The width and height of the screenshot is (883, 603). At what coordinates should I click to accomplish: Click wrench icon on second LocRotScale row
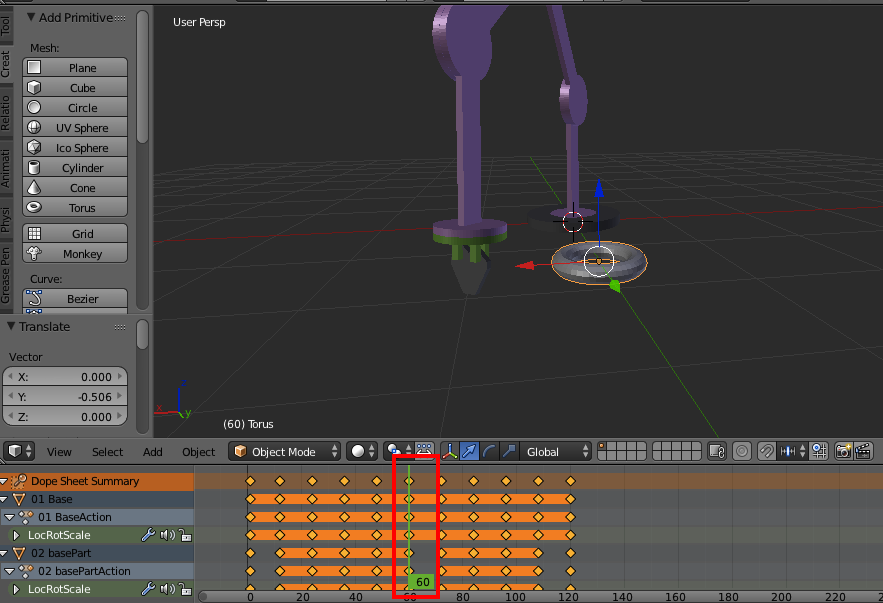tap(148, 589)
